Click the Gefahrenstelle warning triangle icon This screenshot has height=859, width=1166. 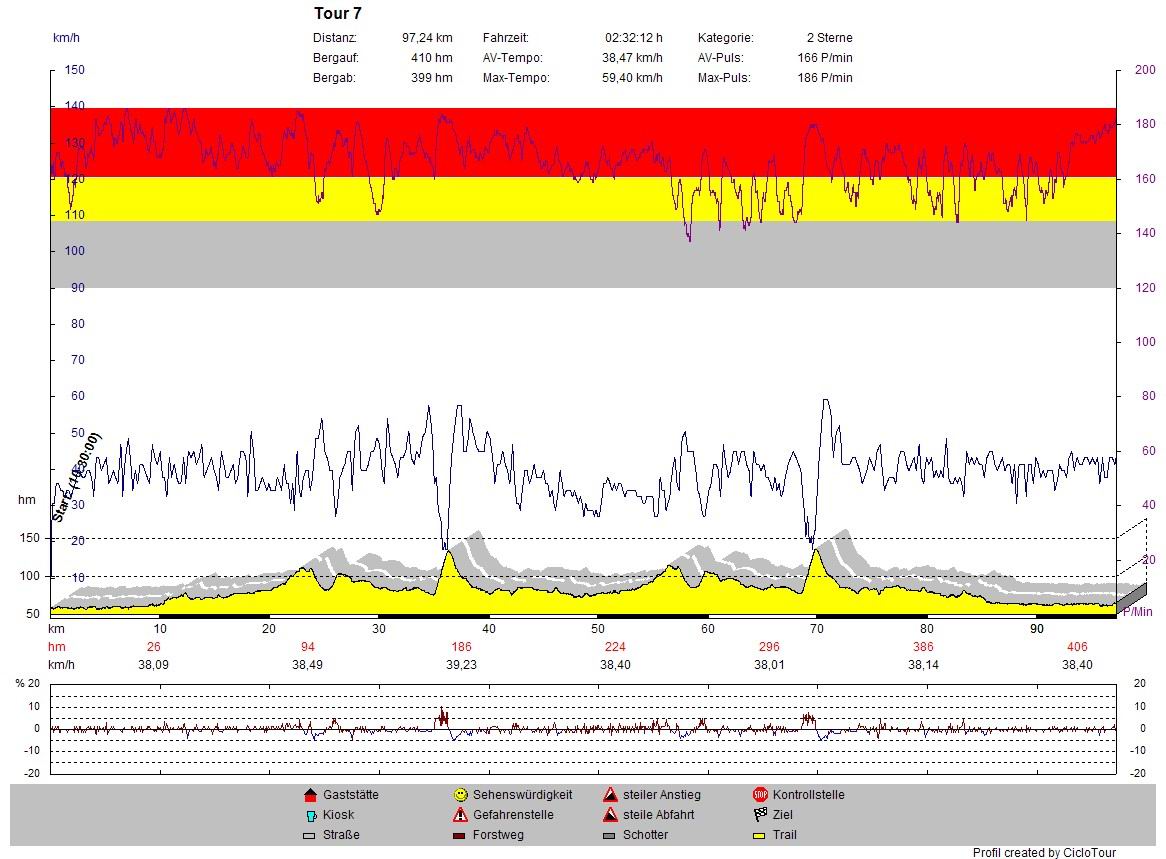coord(460,815)
